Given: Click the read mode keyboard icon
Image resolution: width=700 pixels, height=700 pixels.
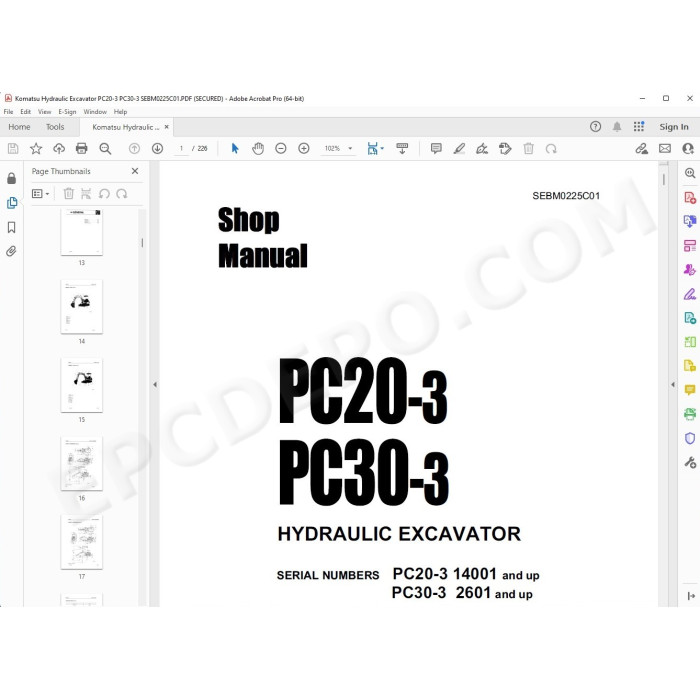Looking at the screenshot, I should coord(402,149).
